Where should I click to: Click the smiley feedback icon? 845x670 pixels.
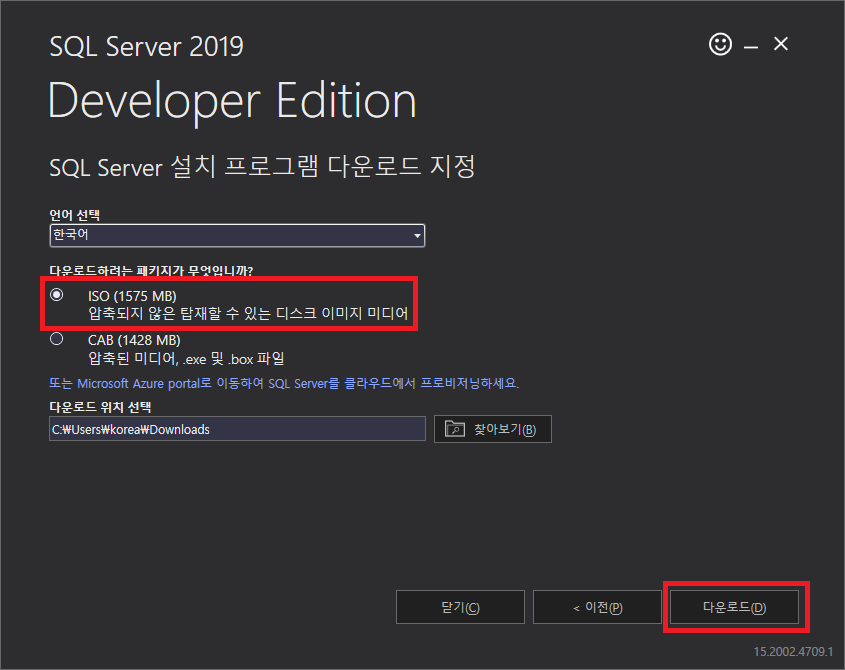(720, 44)
